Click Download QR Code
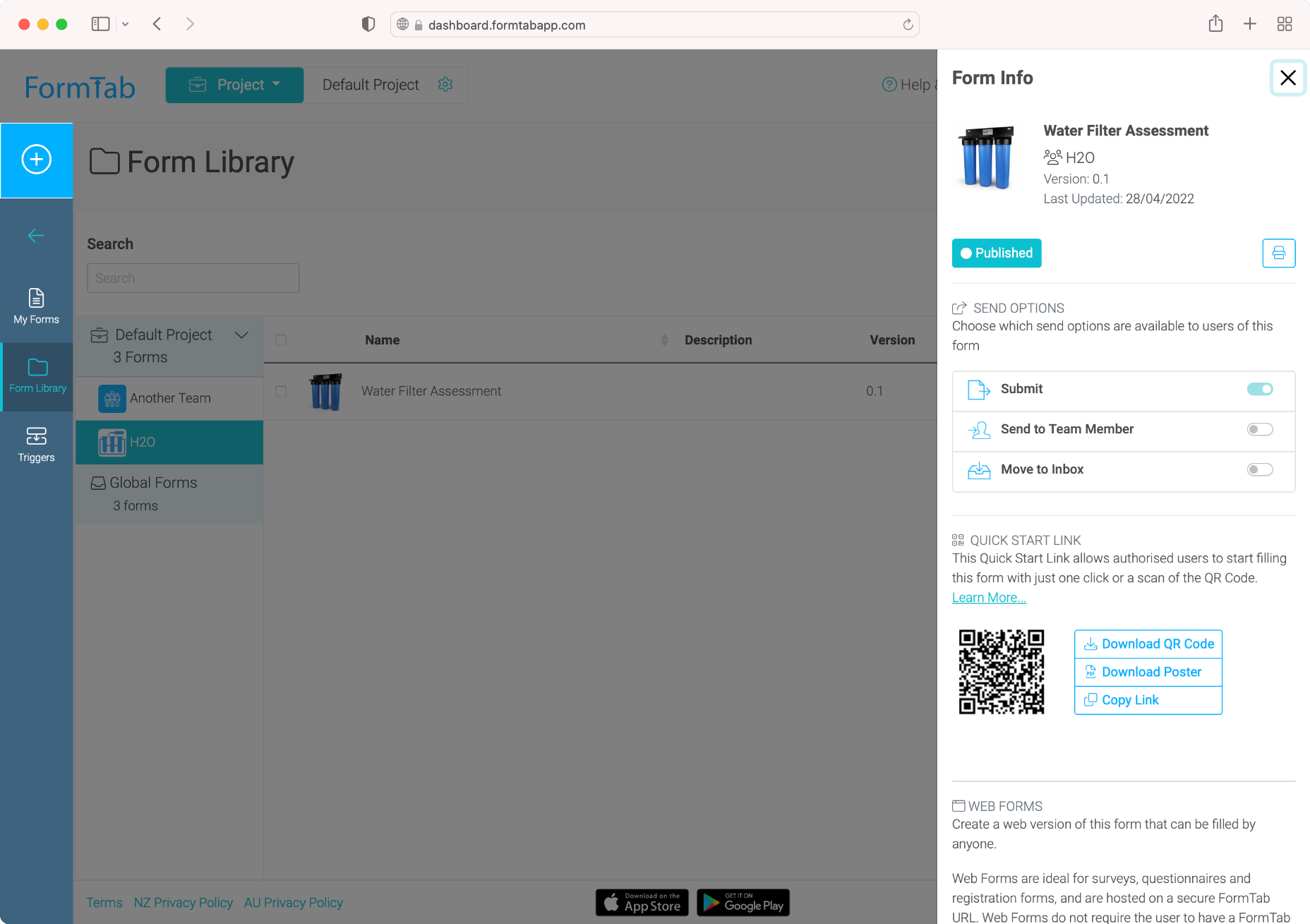Screen dimensions: 1310x924 click(x=1148, y=644)
